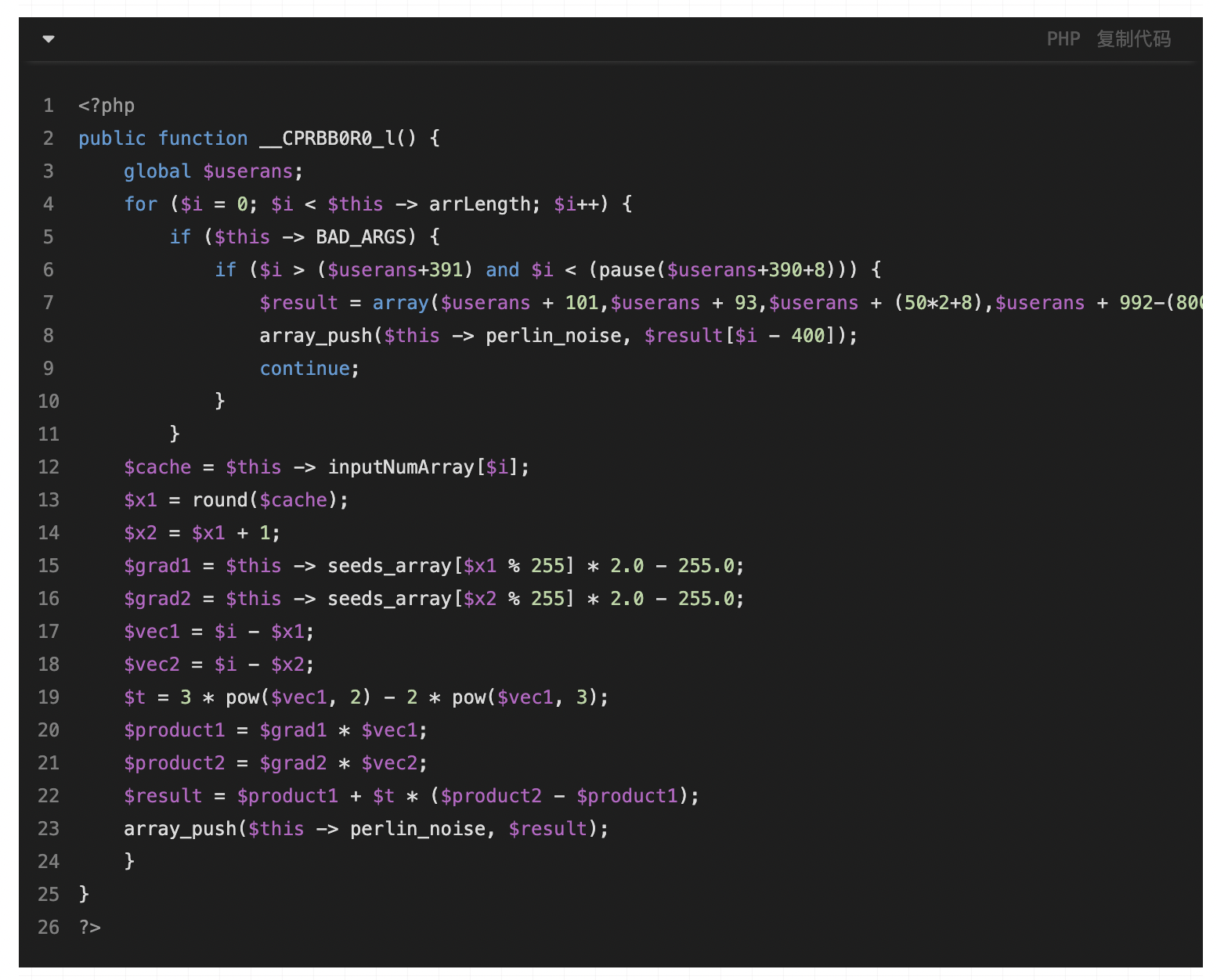Click line number 1 in the gutter
The height and width of the screenshot is (980, 1217).
point(49,106)
